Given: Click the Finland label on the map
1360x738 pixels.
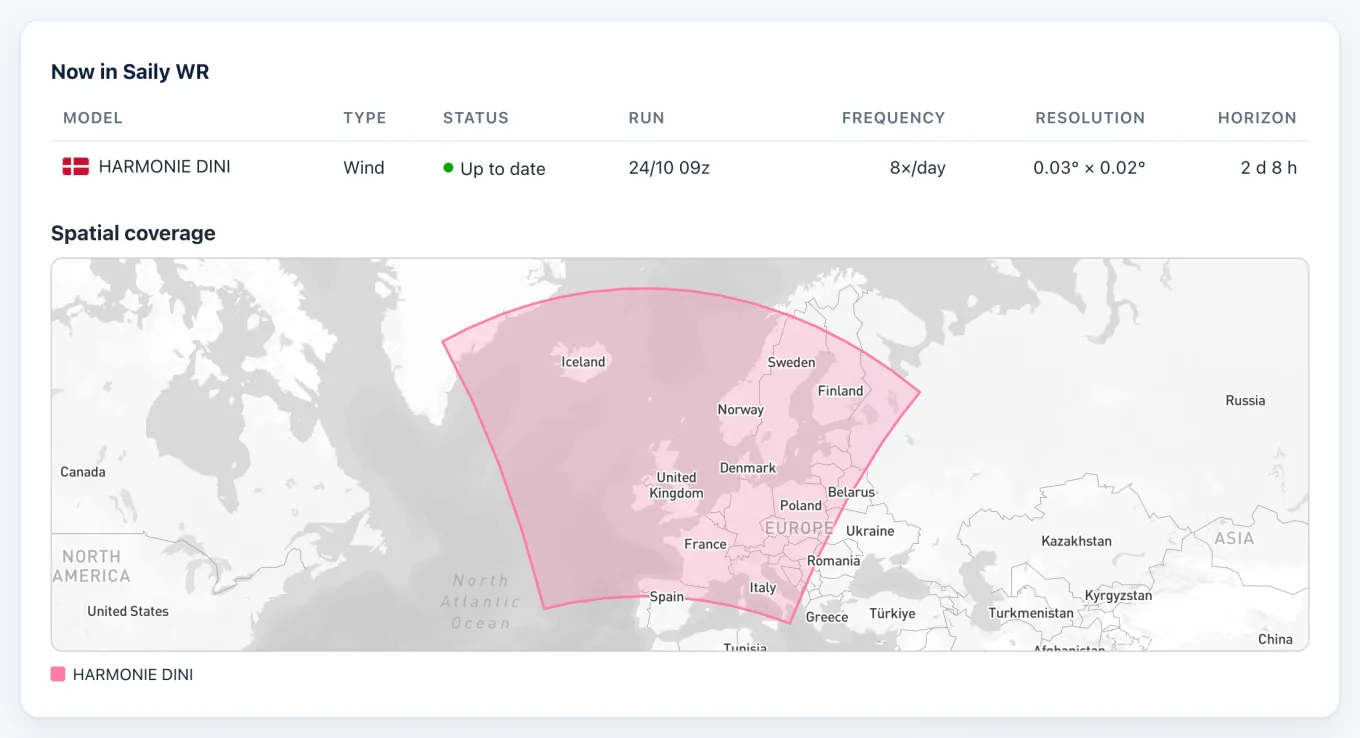Looking at the screenshot, I should click(x=840, y=391).
